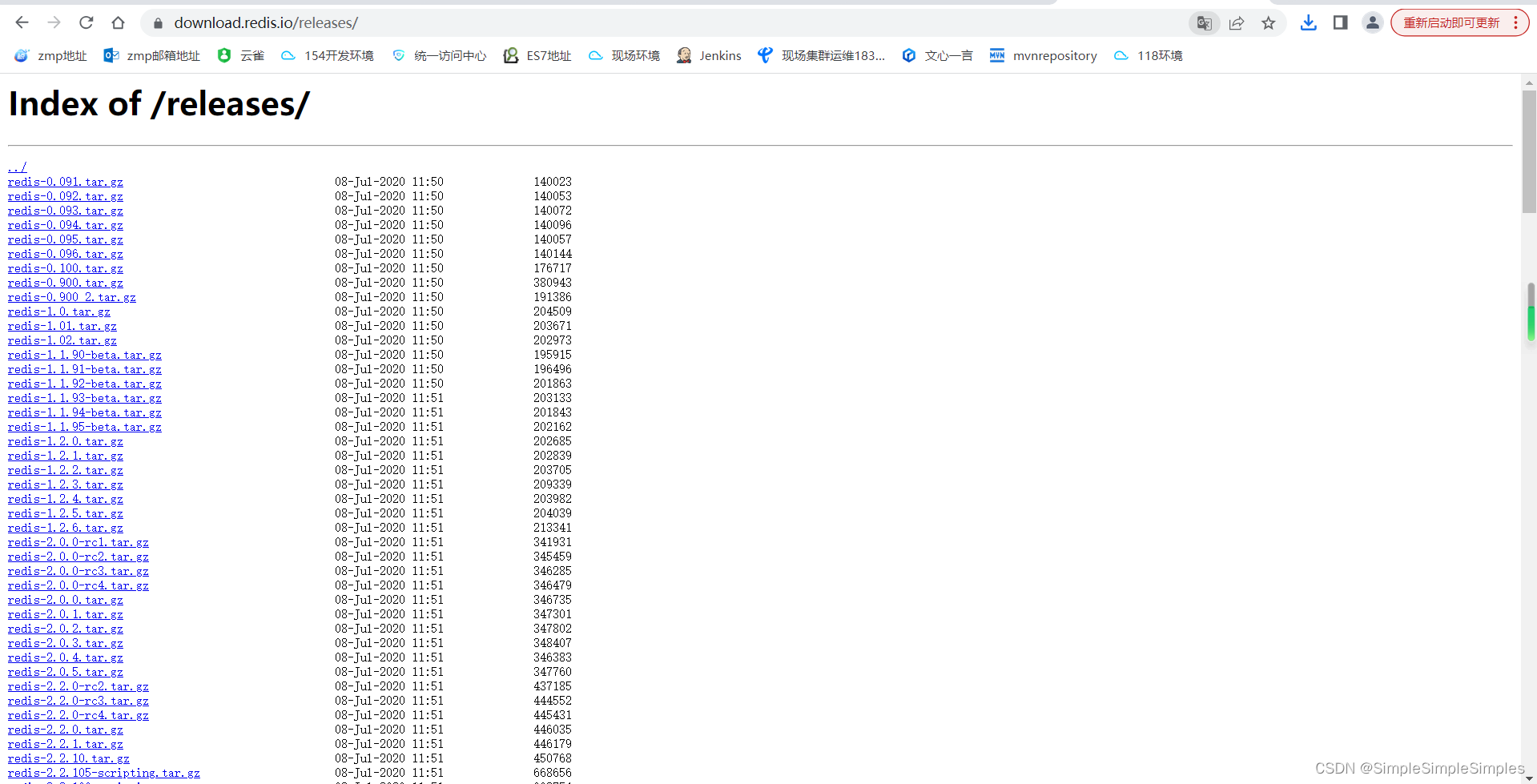1537x784 pixels.
Task: Download redis-2.2.0.tar.gz
Action: tap(66, 730)
